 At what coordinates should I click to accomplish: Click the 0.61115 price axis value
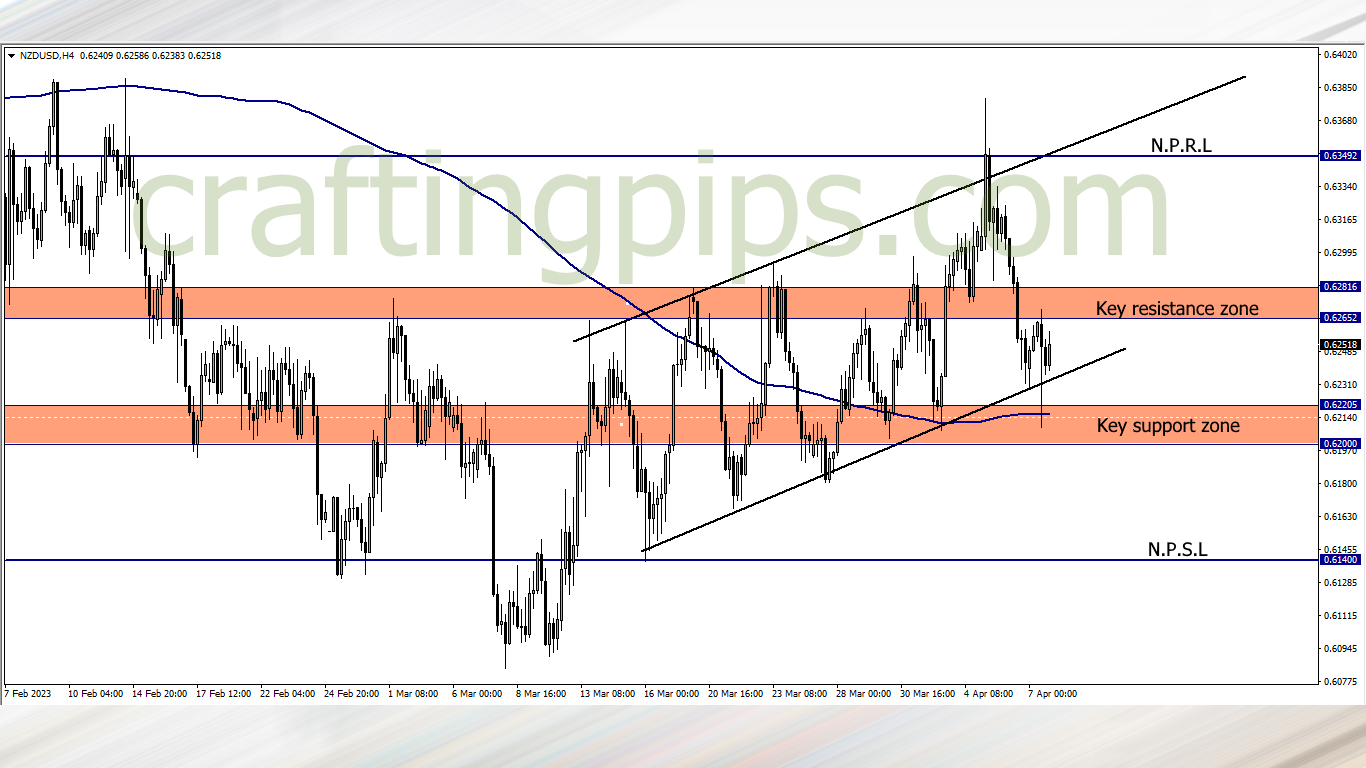click(1340, 616)
